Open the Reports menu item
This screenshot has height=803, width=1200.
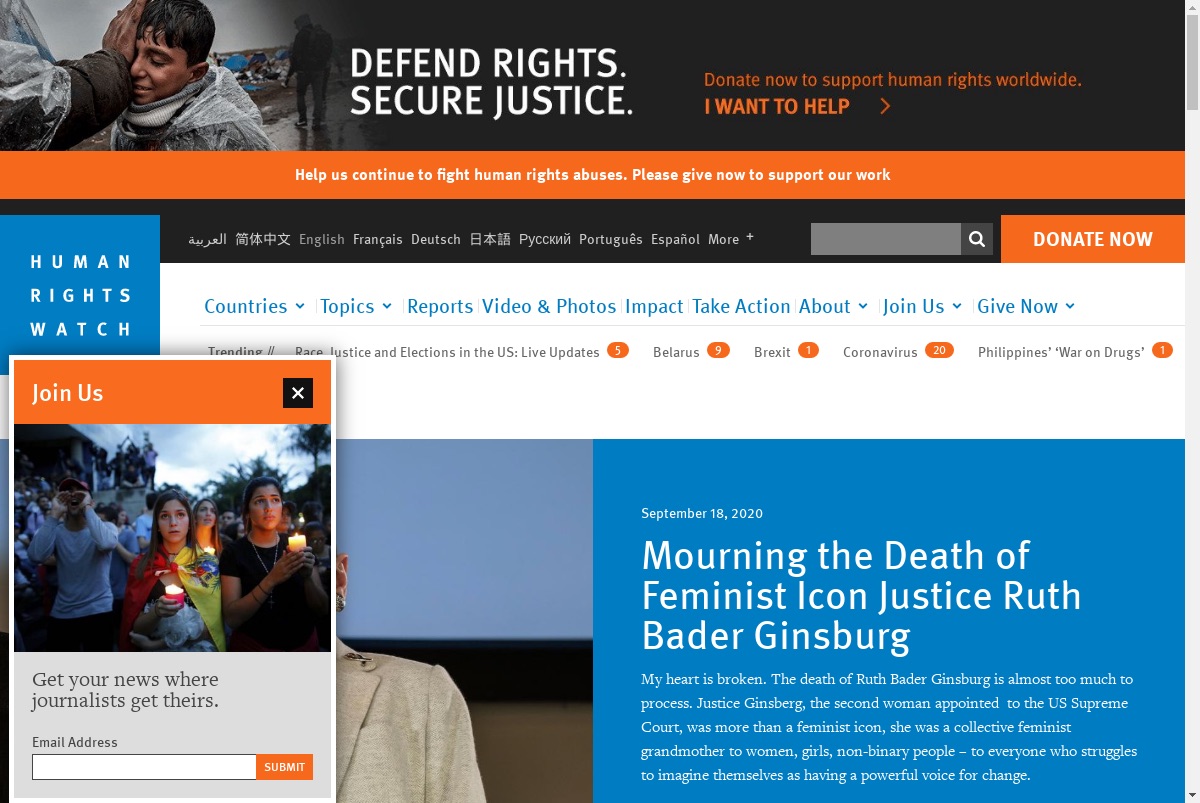coord(440,306)
